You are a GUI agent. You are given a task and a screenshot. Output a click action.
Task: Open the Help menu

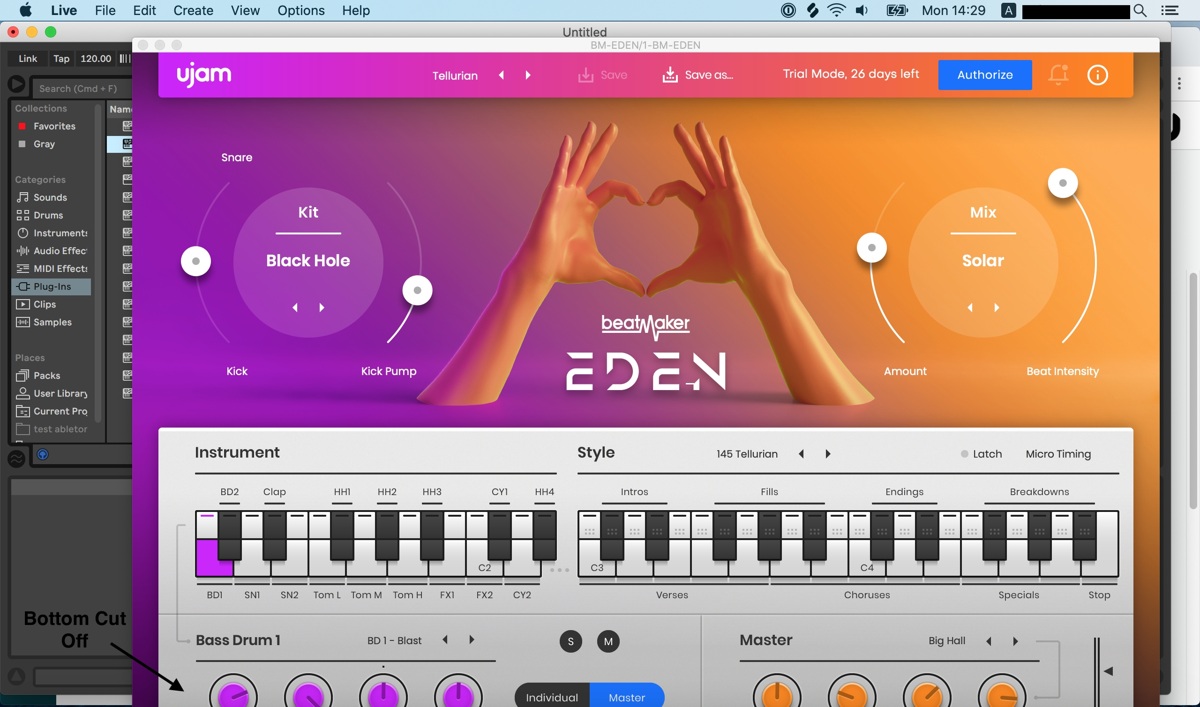click(x=356, y=10)
